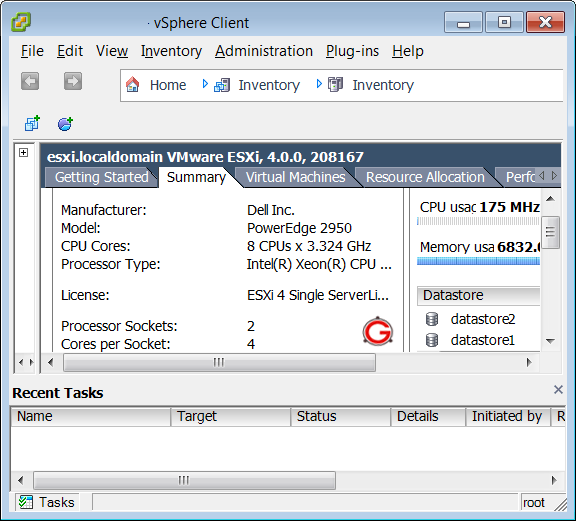Go forward with the navigation arrow
Image resolution: width=576 pixels, height=521 pixels.
[73, 81]
